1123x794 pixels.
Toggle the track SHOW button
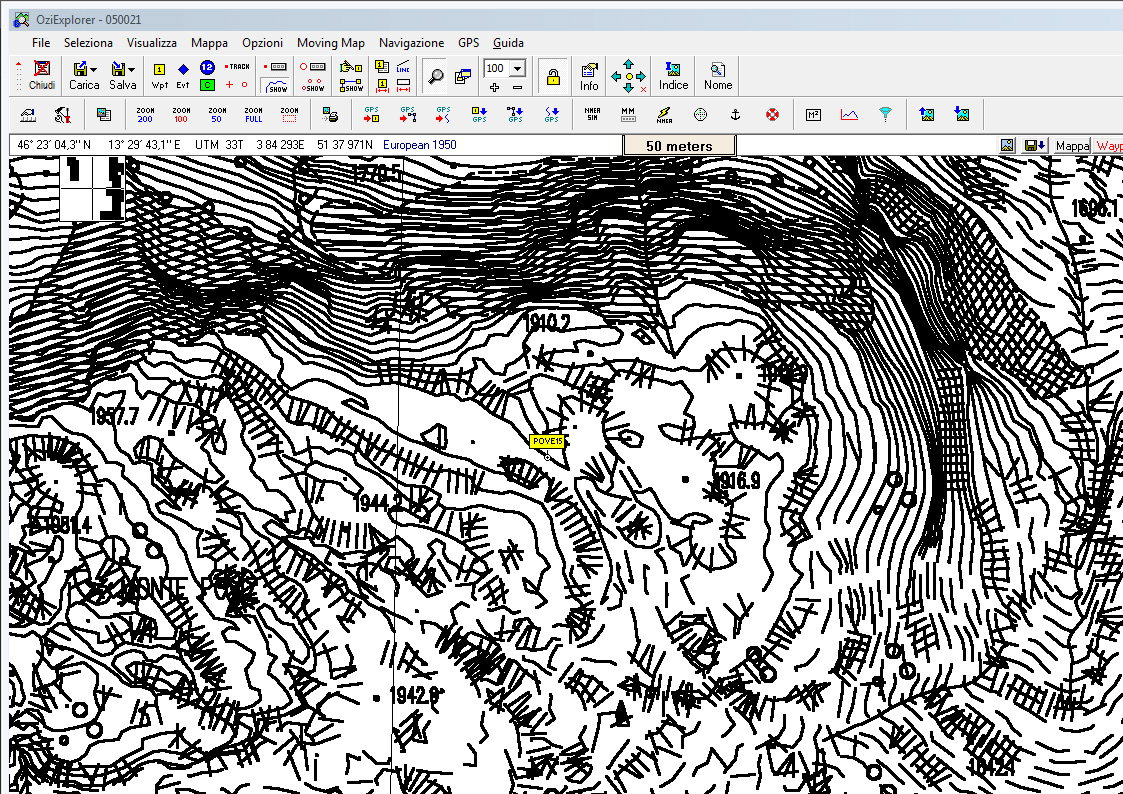click(x=277, y=84)
